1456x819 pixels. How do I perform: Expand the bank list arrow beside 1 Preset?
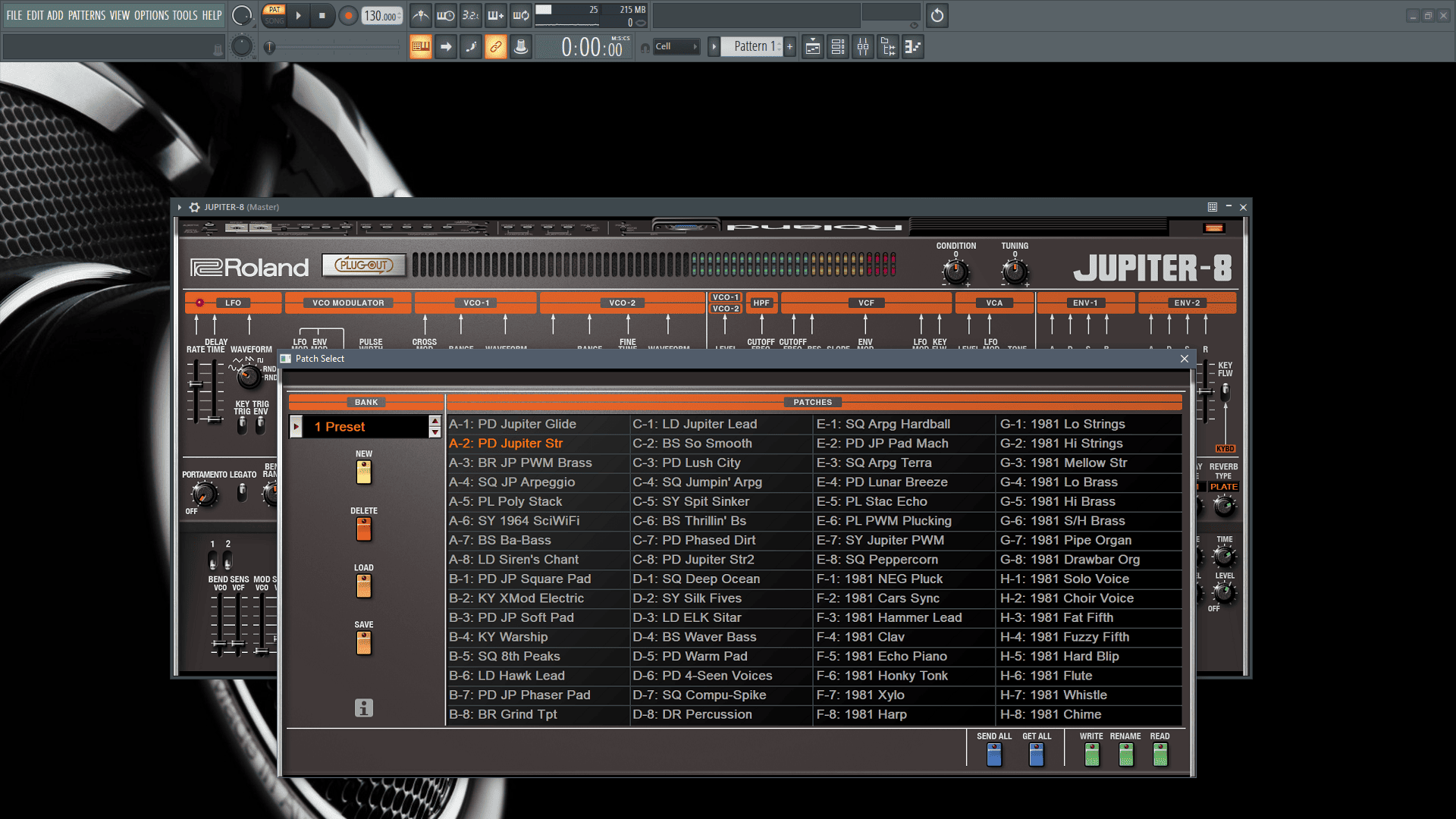coord(297,427)
